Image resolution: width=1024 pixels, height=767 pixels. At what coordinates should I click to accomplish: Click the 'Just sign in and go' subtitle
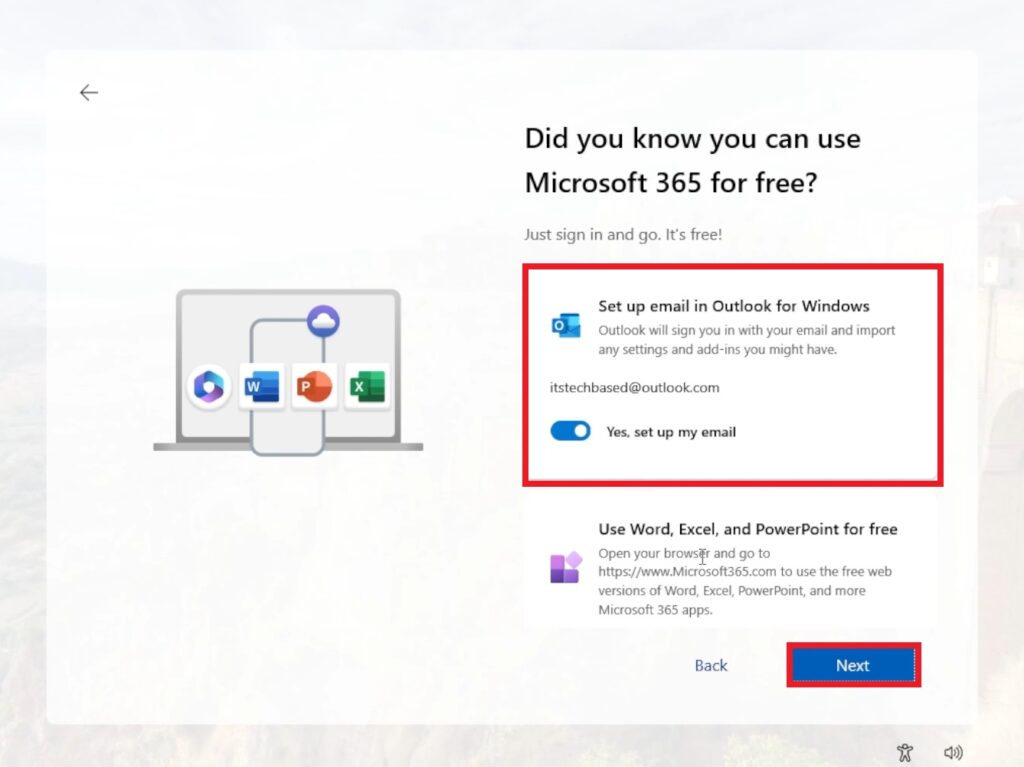(x=622, y=234)
